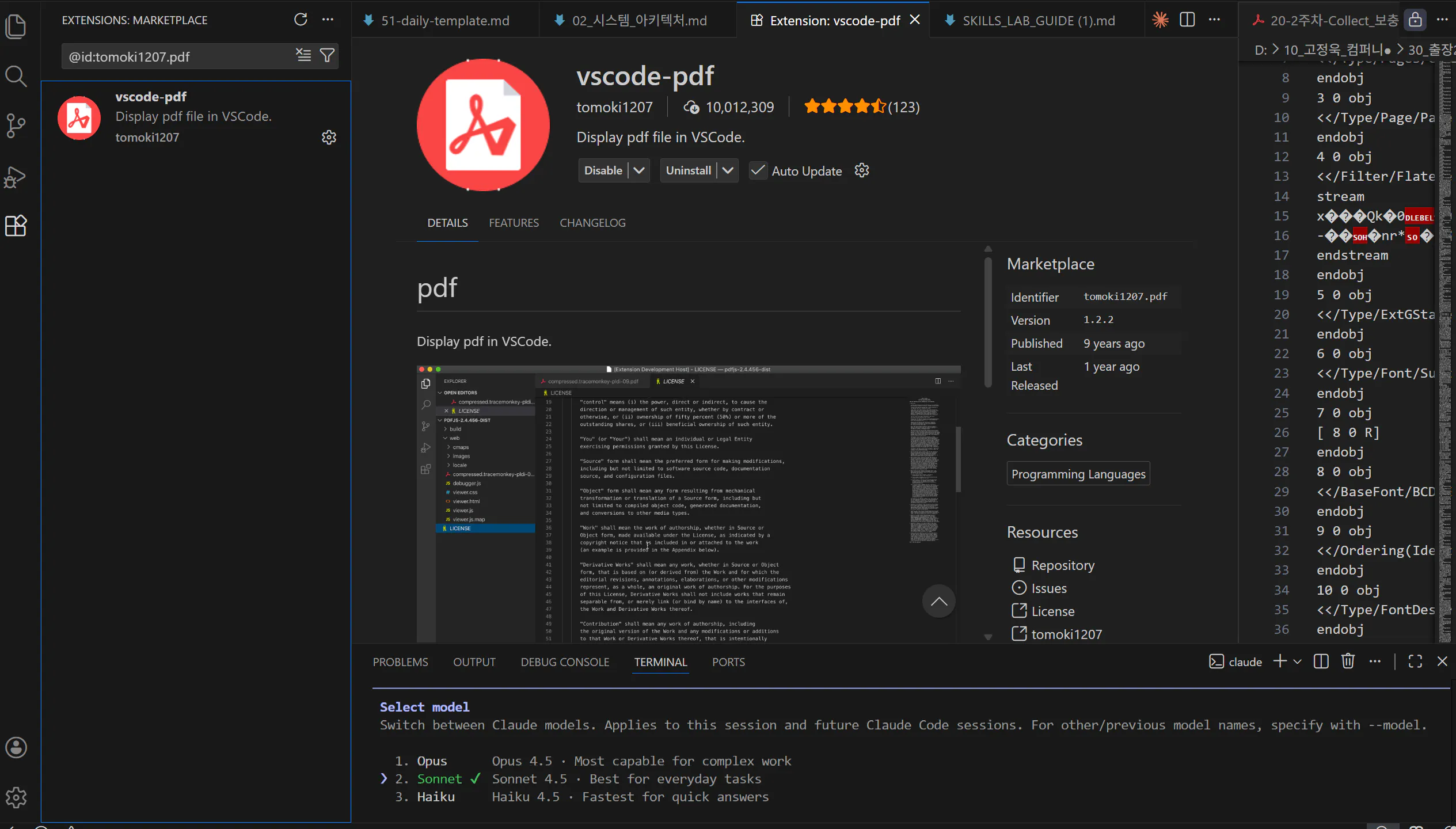Open the Repository resource link
Screen dimensions: 1456x829
[1063, 565]
